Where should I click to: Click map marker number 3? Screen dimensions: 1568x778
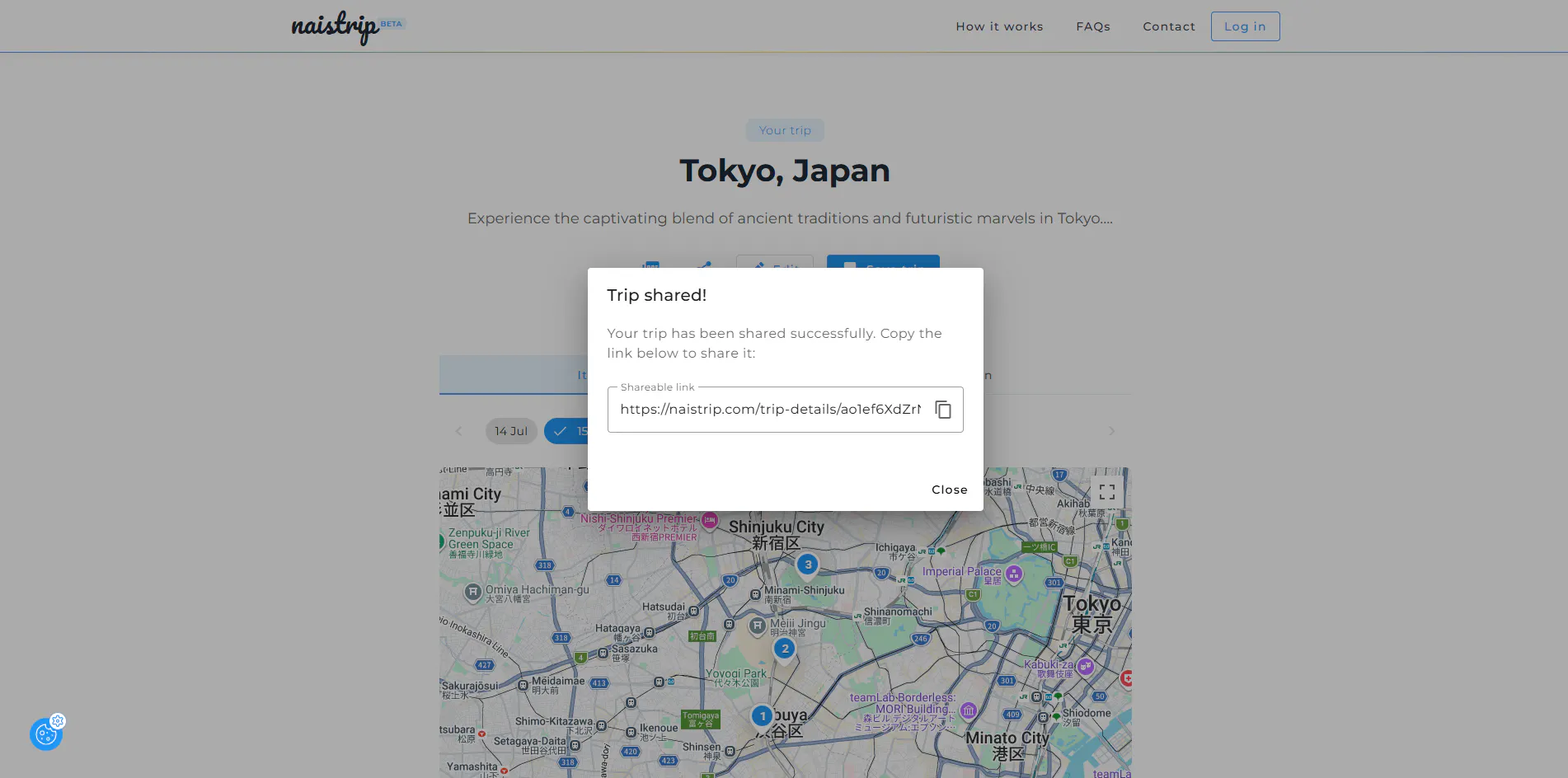tap(808, 565)
